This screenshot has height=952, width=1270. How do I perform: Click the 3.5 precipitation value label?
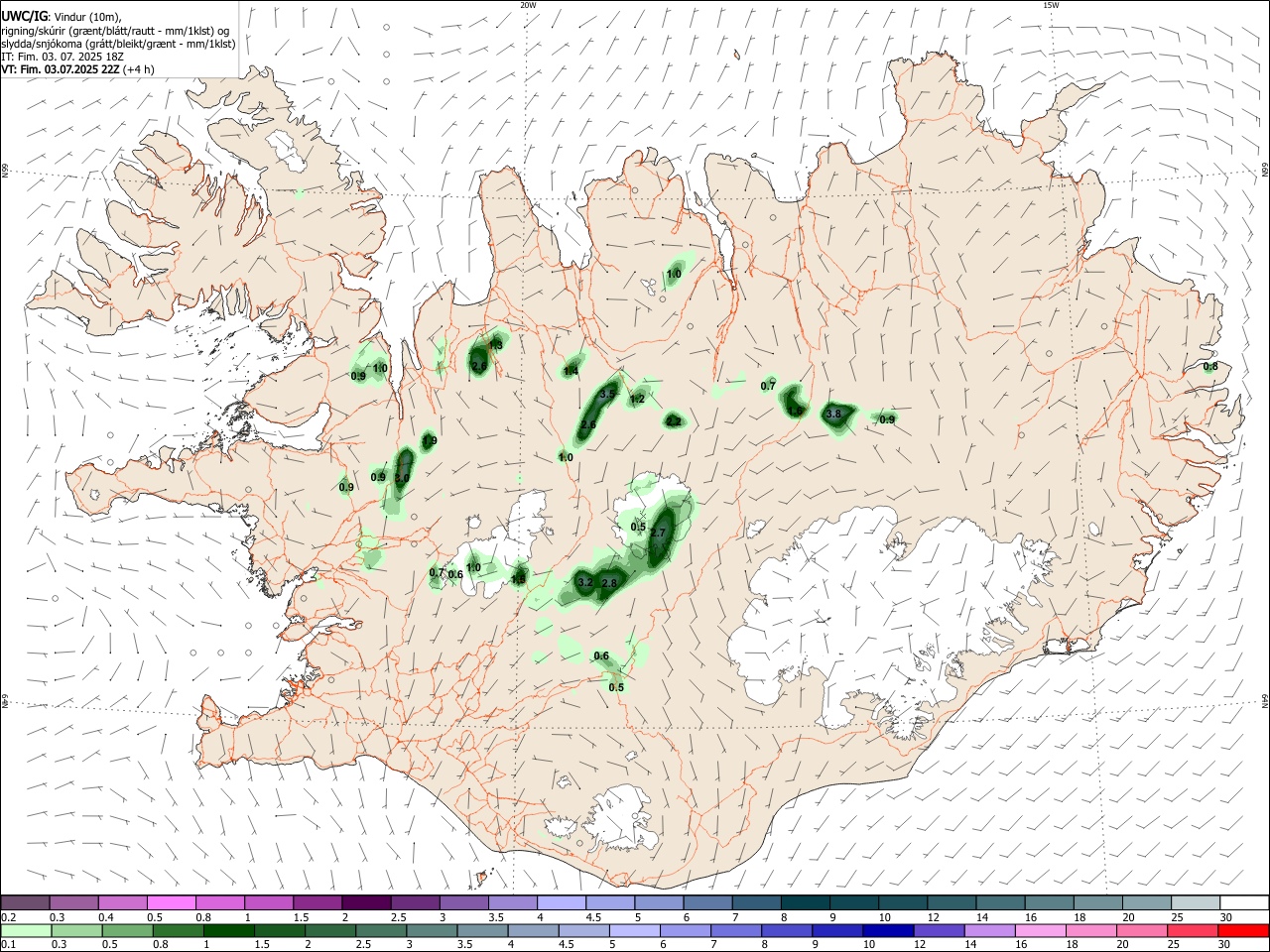(608, 394)
